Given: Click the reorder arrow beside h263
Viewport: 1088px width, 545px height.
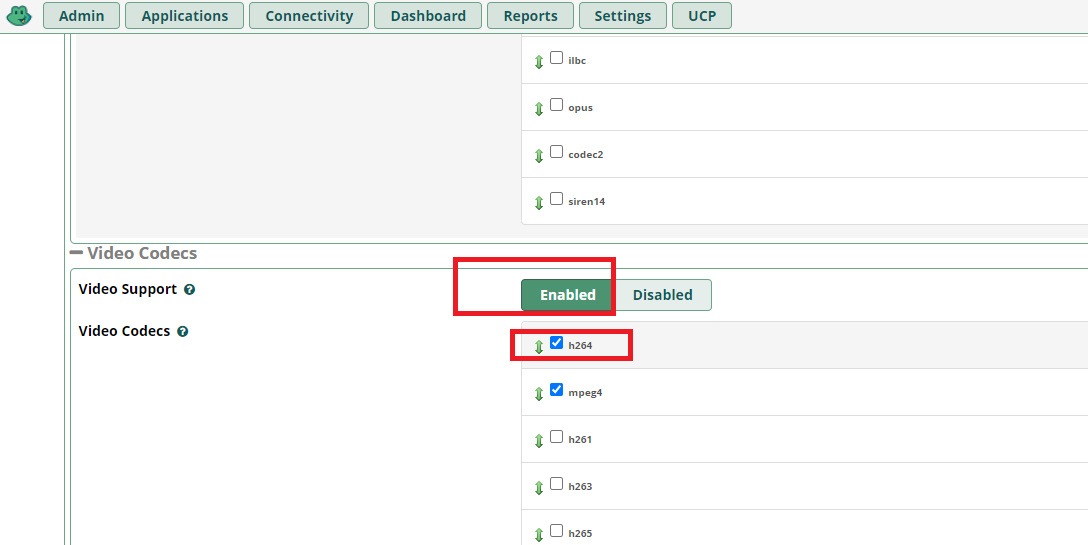Looking at the screenshot, I should (539, 487).
